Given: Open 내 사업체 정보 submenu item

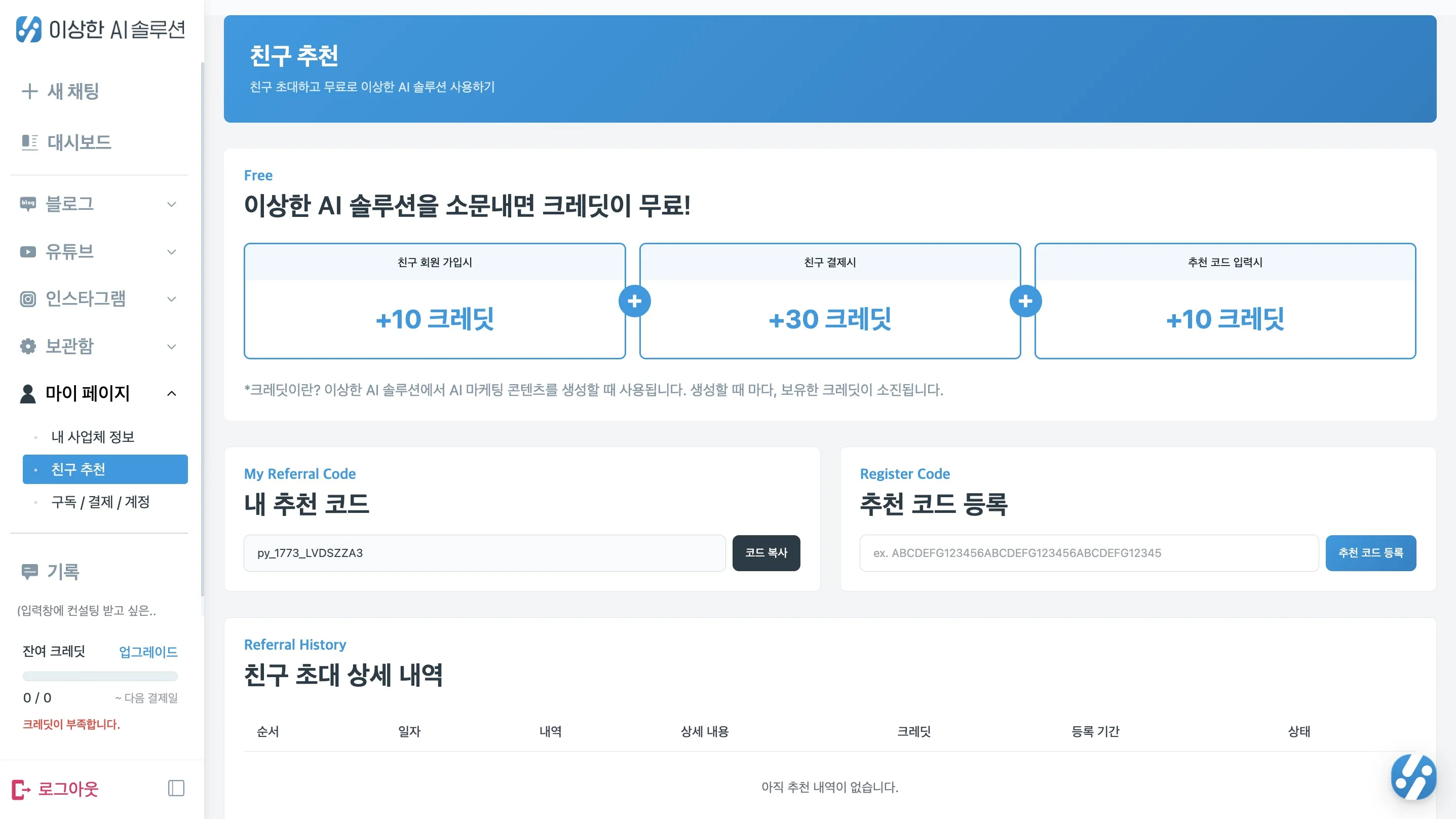Looking at the screenshot, I should point(105,437).
